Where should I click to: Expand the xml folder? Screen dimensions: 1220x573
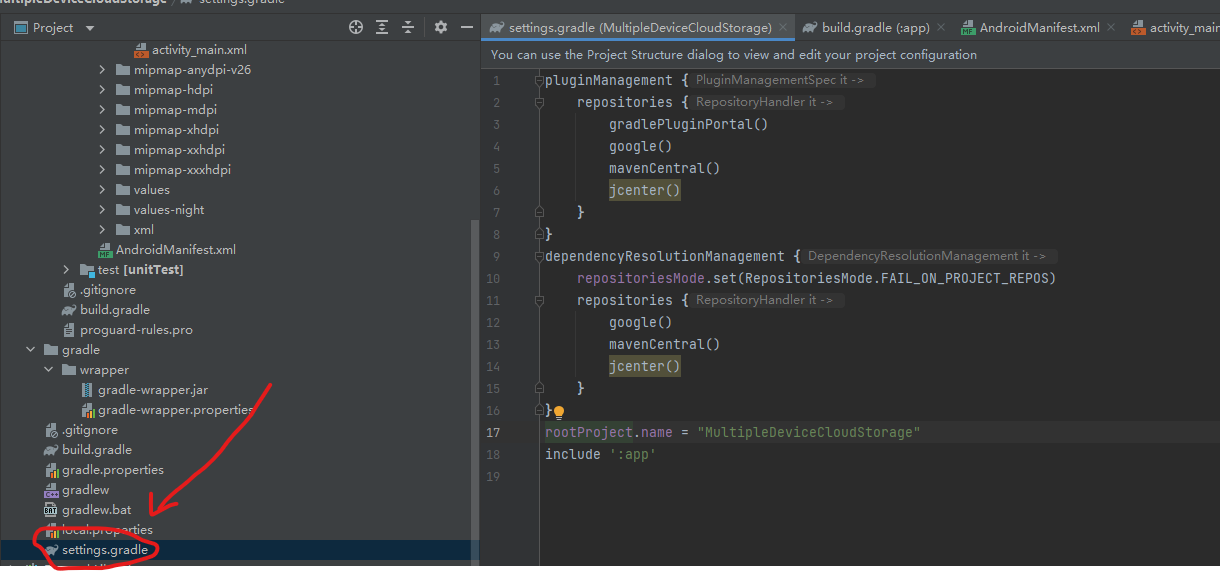102,230
